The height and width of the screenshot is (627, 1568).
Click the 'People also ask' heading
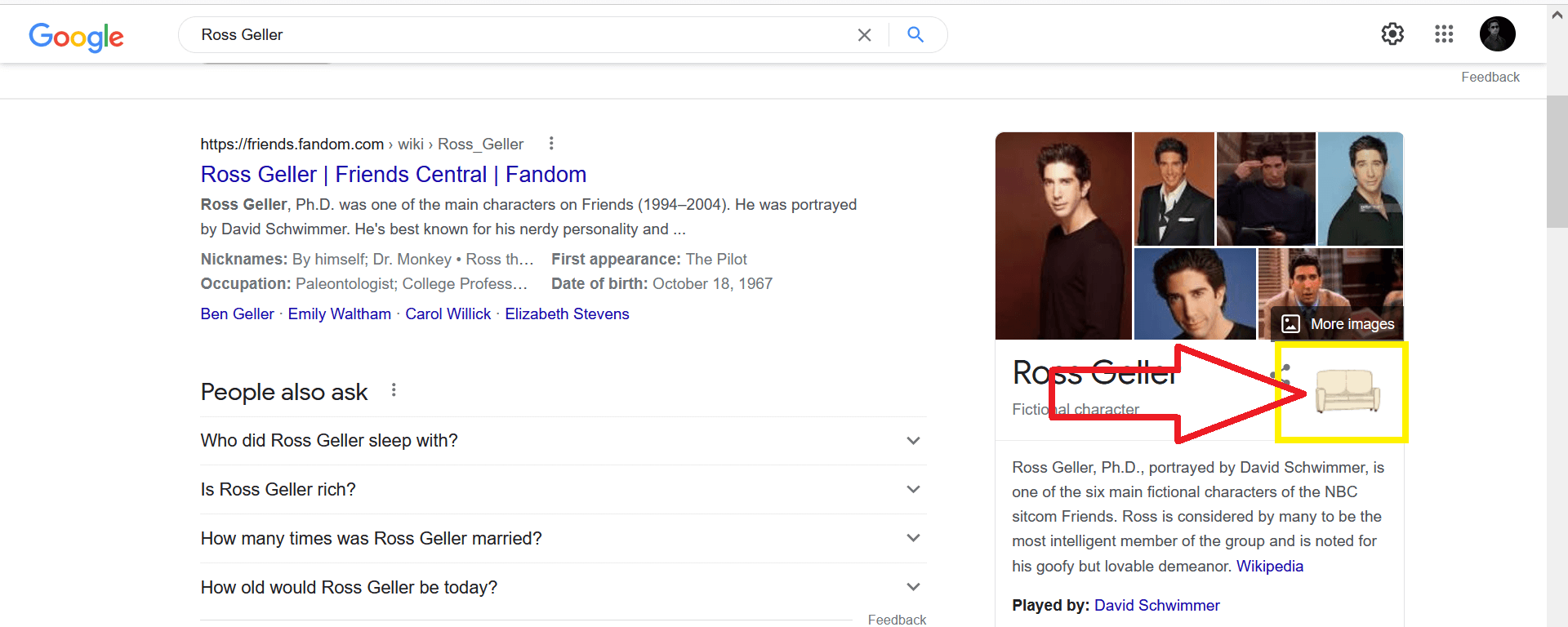click(x=284, y=392)
